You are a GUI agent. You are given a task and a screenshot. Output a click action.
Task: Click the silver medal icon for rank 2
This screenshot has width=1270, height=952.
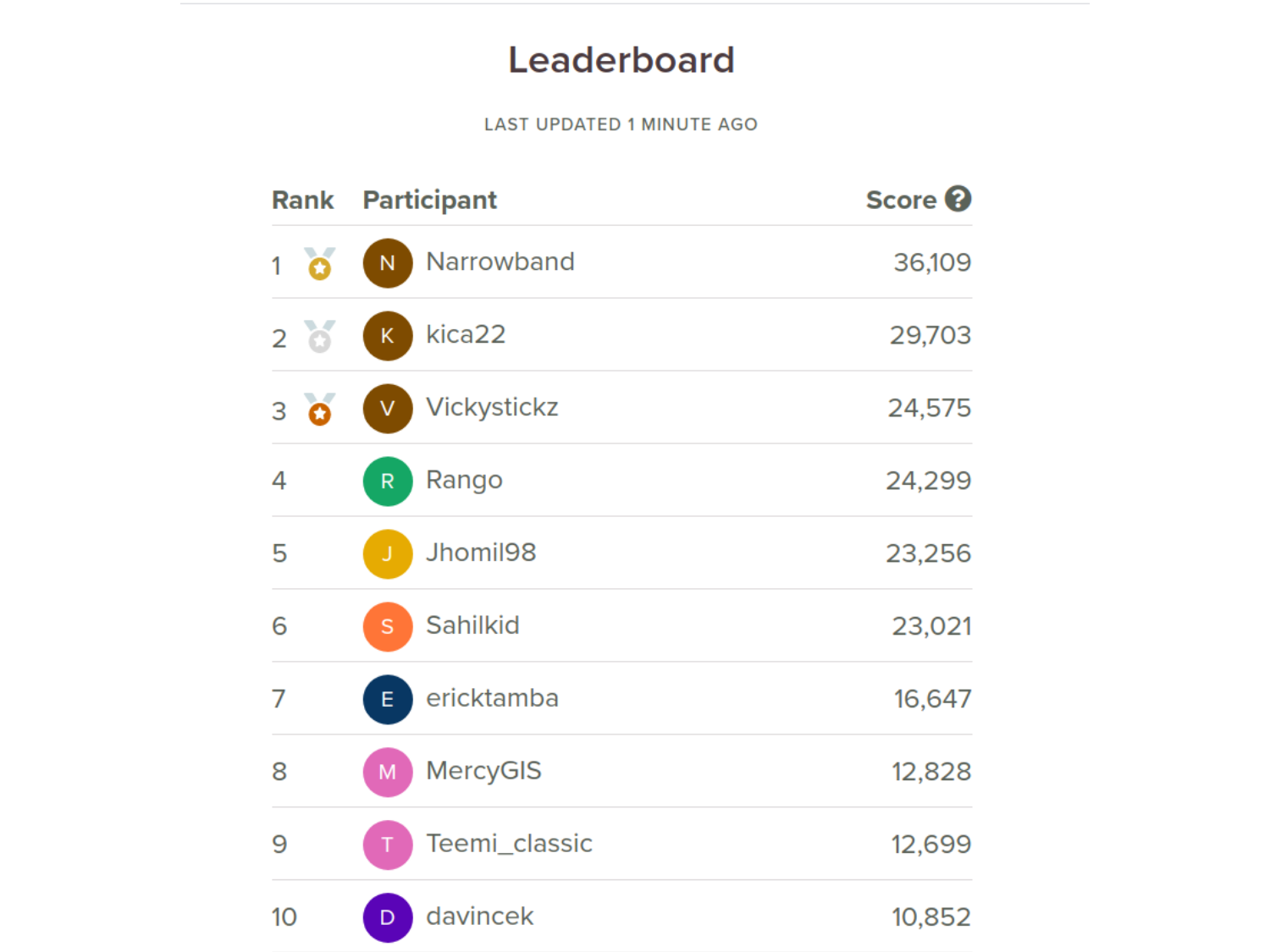(x=320, y=337)
